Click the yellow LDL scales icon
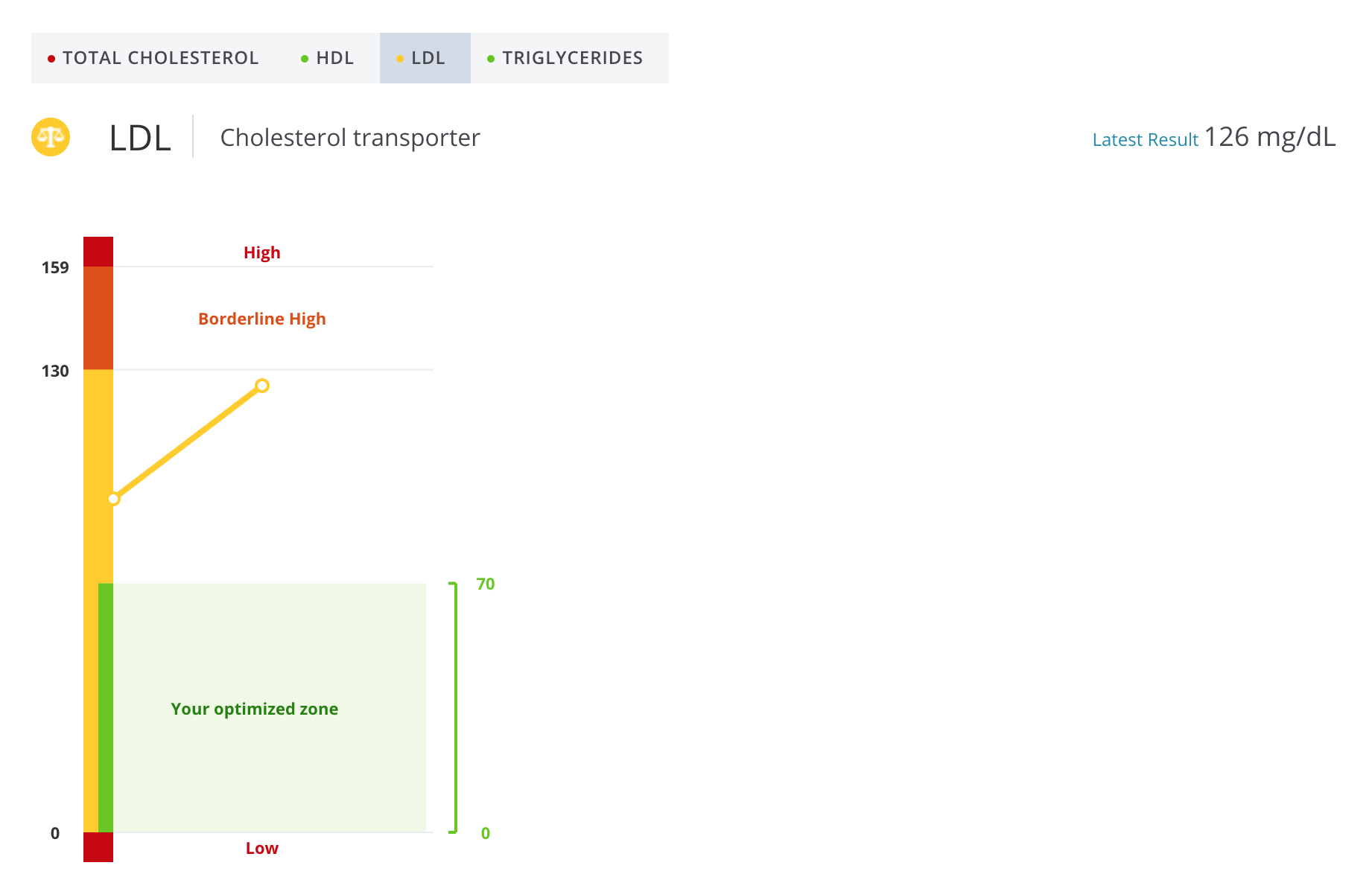1372x877 pixels. (x=51, y=137)
